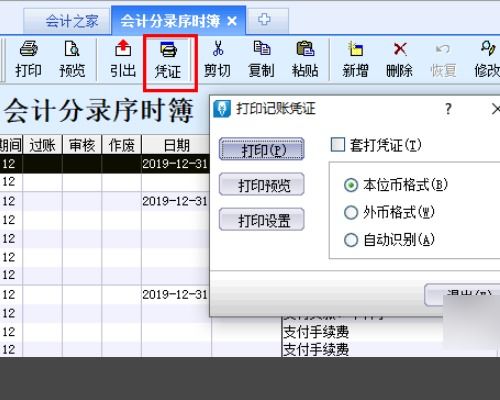The height and width of the screenshot is (400, 500).
Task: Click the 打印预览 button in the dialog
Action: coord(262,184)
